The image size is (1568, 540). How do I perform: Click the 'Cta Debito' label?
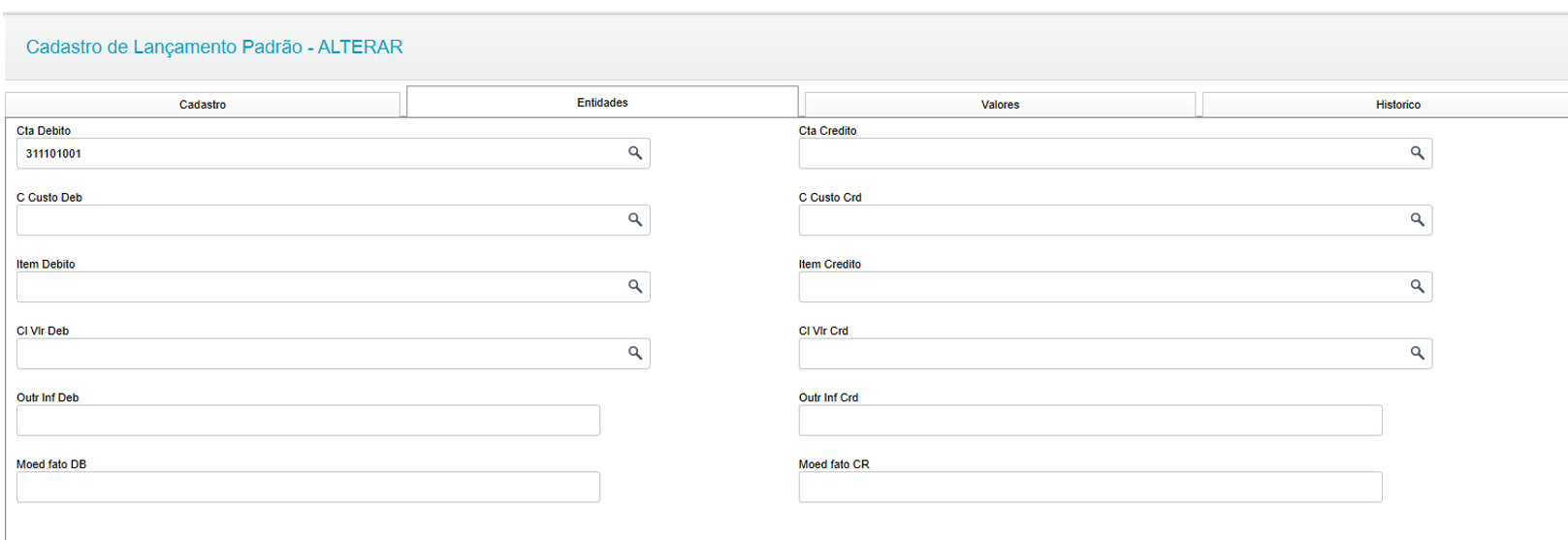coord(44,131)
